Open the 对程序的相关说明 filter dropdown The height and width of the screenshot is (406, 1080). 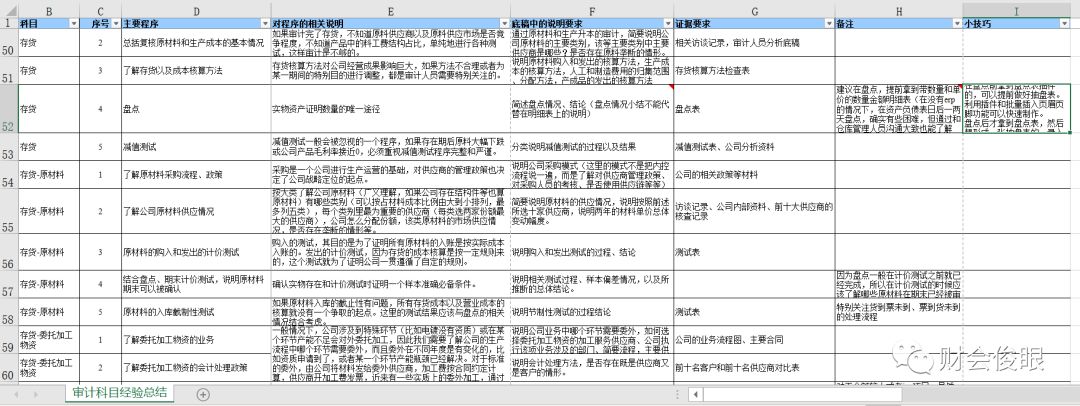pos(506,23)
